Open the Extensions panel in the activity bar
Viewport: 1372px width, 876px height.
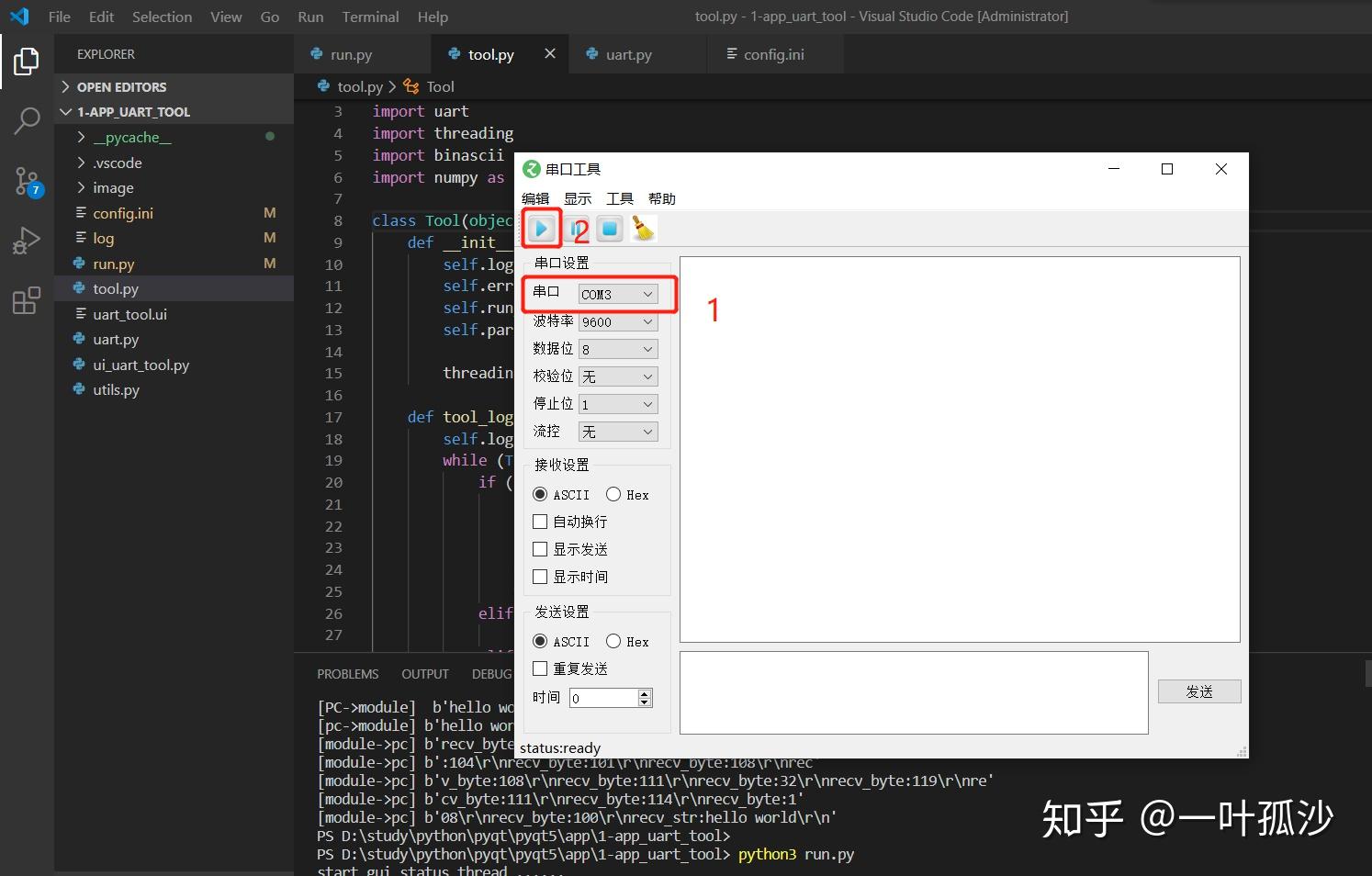(x=27, y=299)
